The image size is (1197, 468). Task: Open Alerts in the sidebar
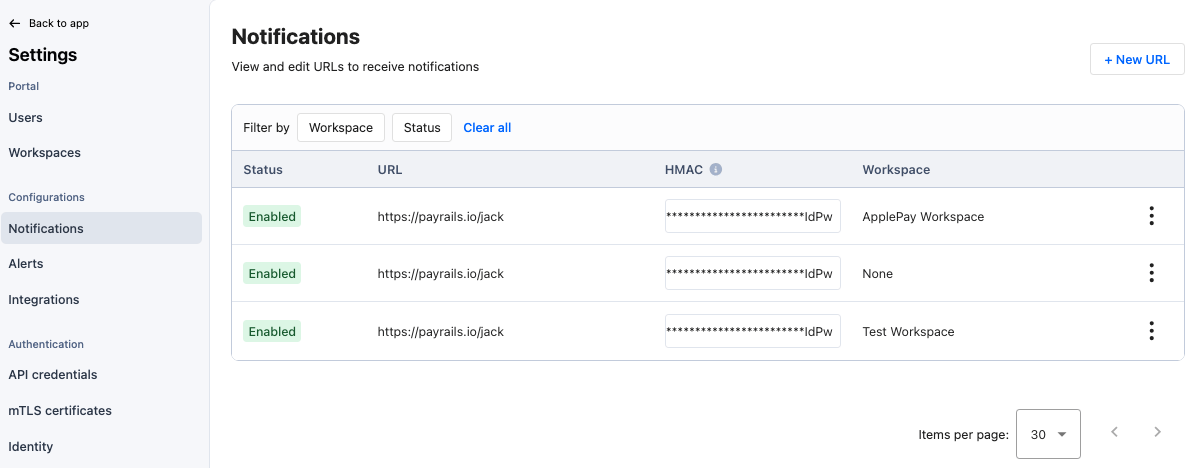[26, 263]
